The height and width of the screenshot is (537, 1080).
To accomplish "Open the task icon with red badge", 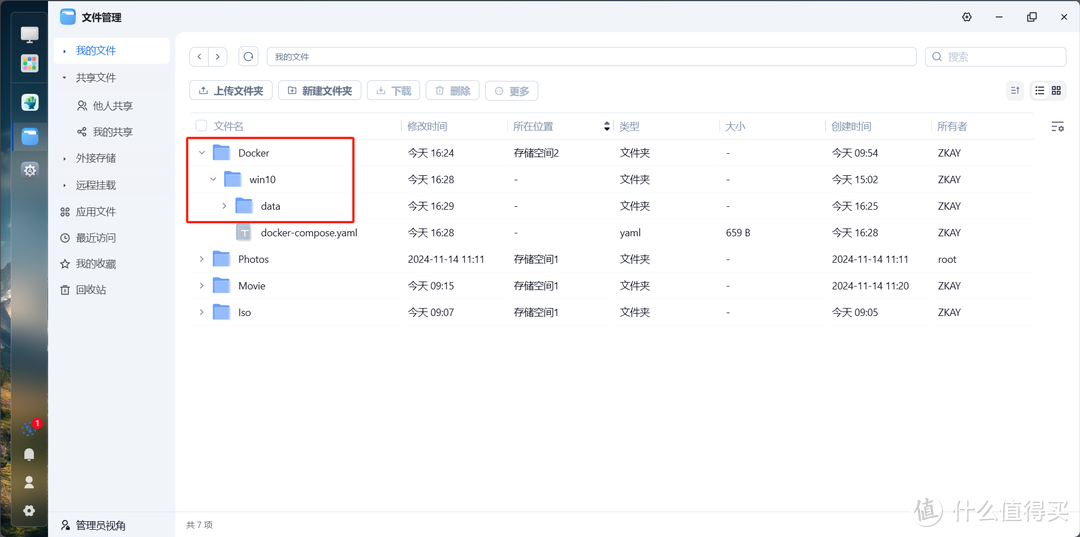I will pyautogui.click(x=30, y=428).
